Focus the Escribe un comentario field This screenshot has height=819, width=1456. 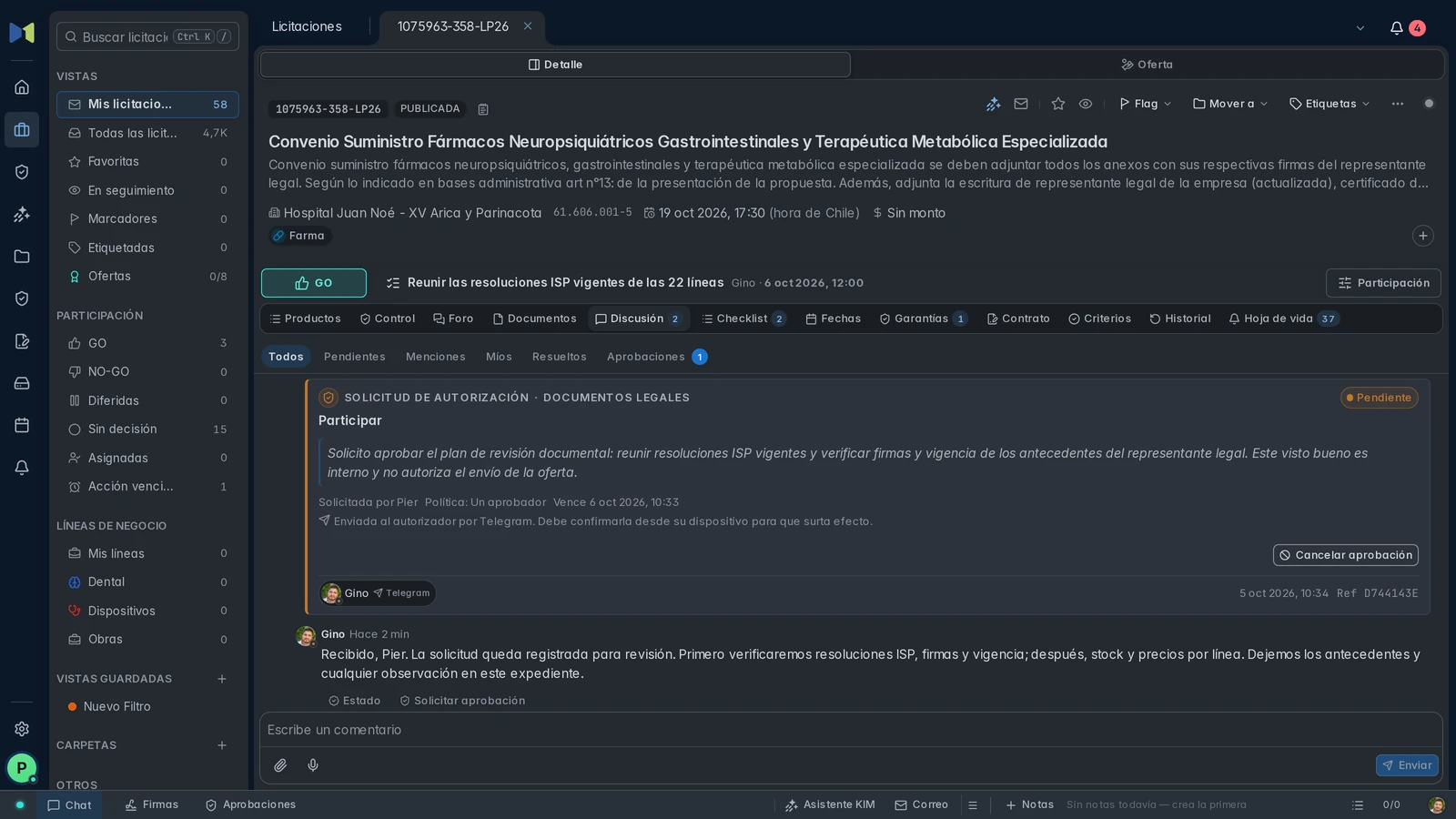851,730
